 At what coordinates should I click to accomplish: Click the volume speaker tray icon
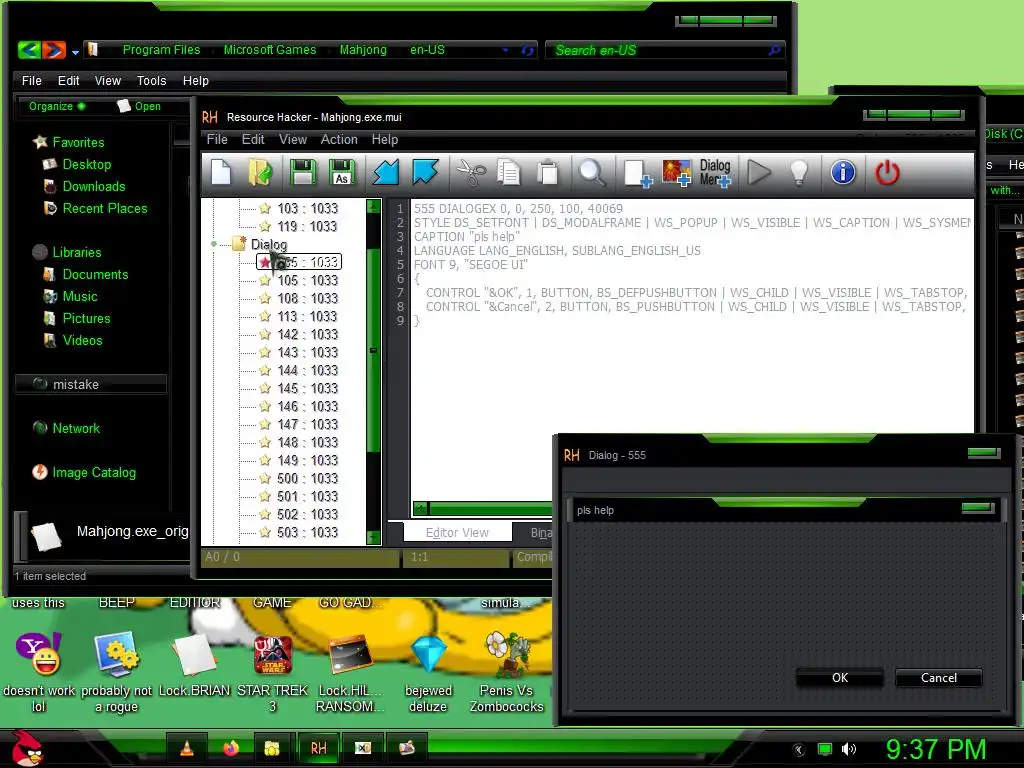pos(849,749)
